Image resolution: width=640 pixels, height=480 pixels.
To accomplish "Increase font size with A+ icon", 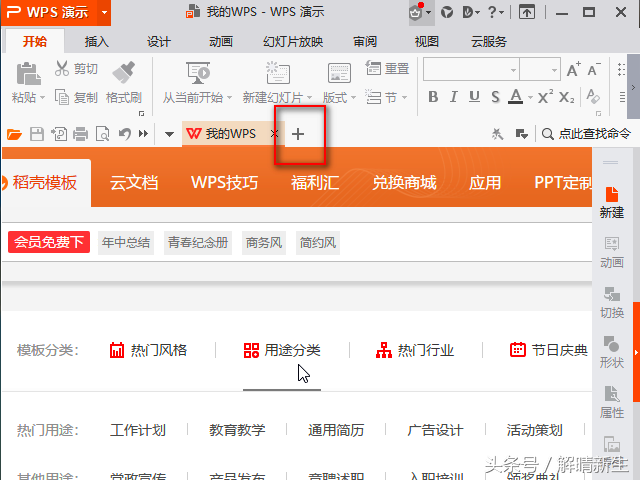I will 573,70.
